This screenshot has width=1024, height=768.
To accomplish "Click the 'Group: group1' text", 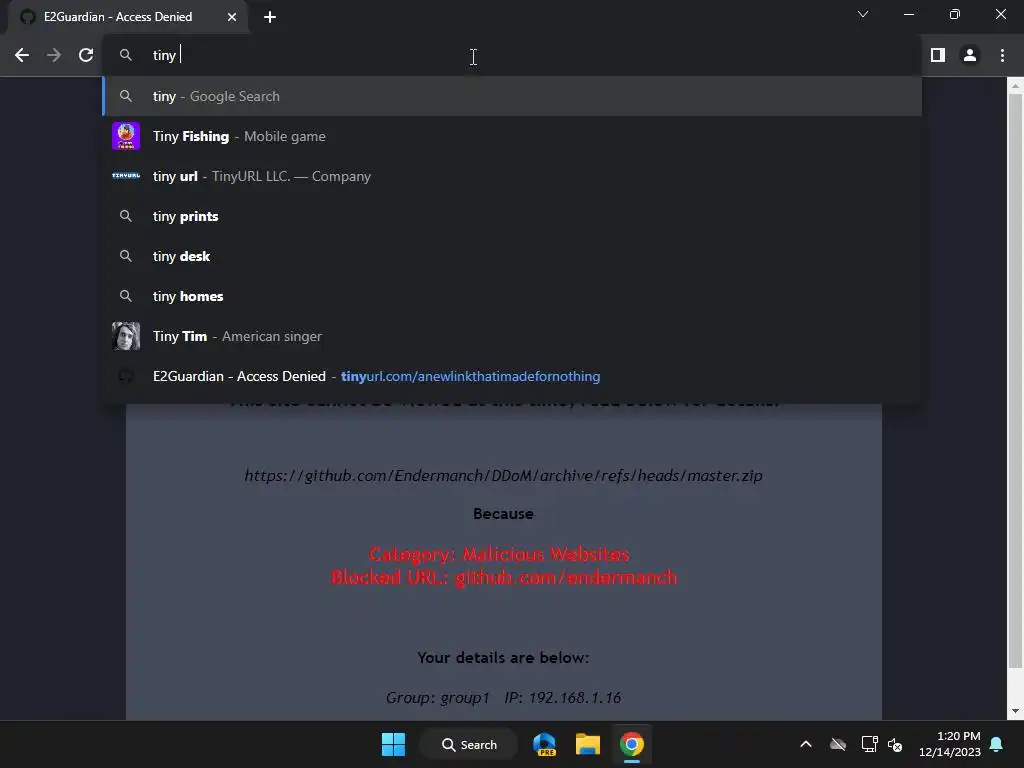I will (437, 697).
